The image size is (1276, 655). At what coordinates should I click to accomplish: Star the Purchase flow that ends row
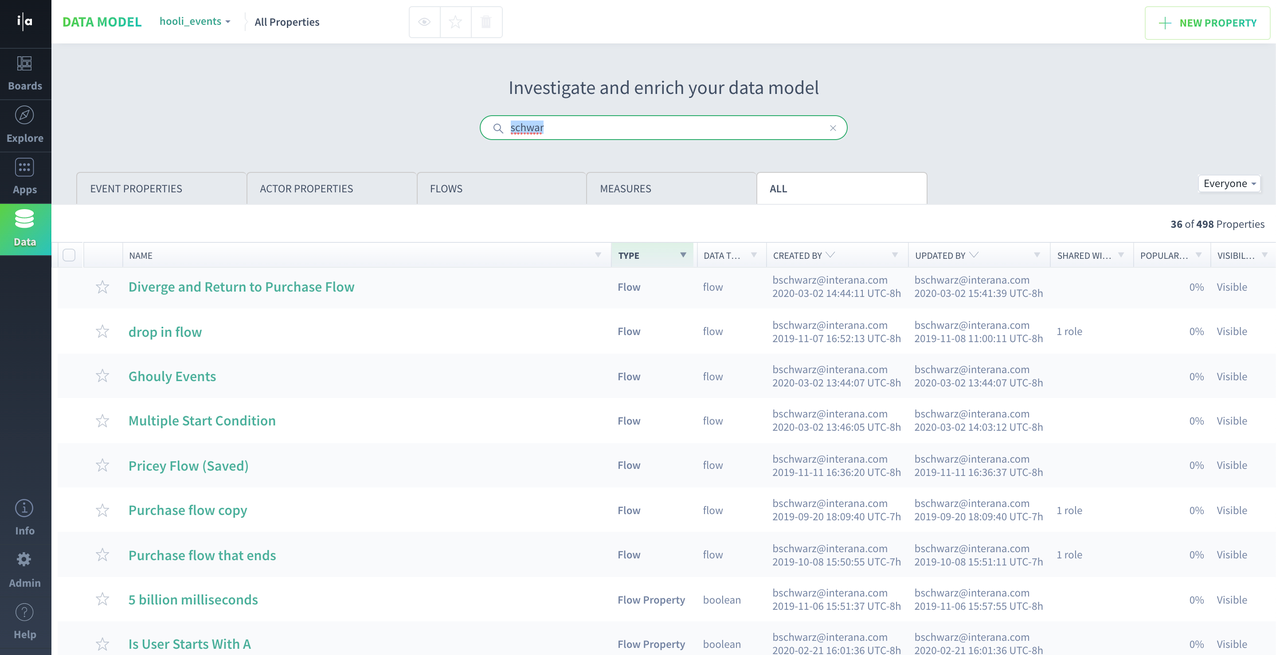[x=102, y=555]
